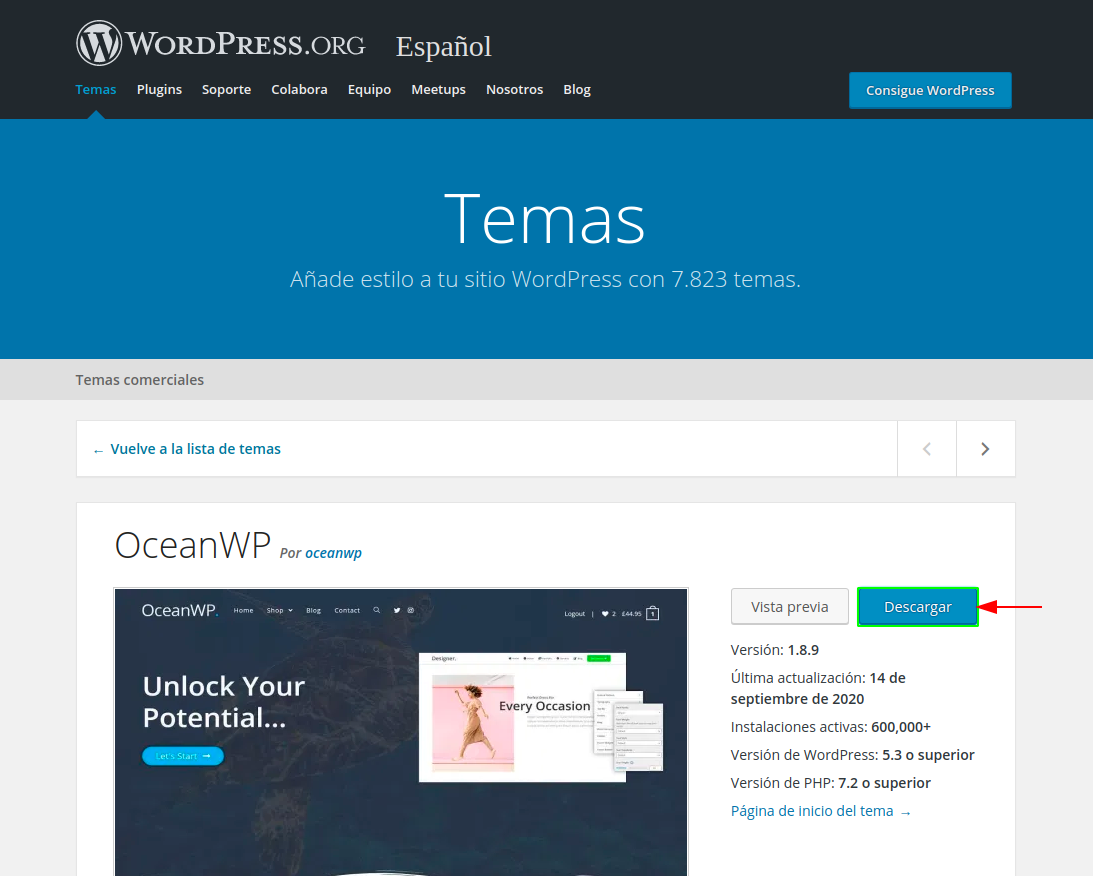The height and width of the screenshot is (876, 1093).
Task: Click the Temas comerciales link
Action: (139, 380)
